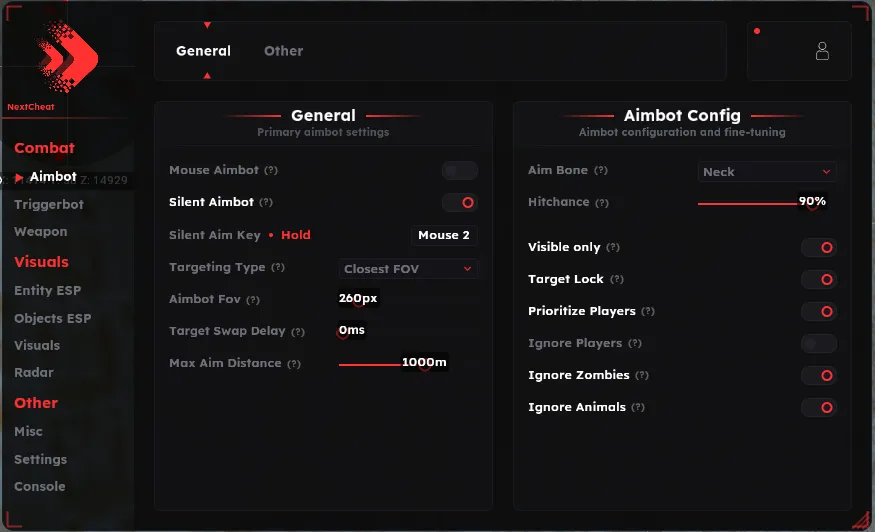Switch to the Other tab

[x=283, y=51]
